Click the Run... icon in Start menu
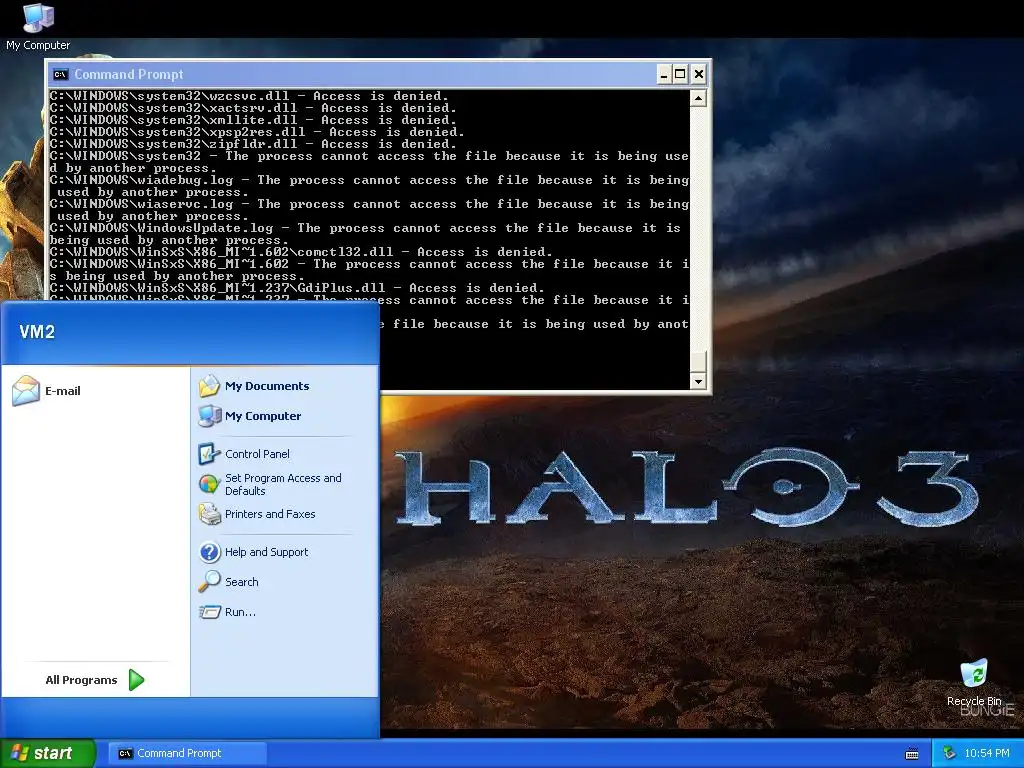 210,612
